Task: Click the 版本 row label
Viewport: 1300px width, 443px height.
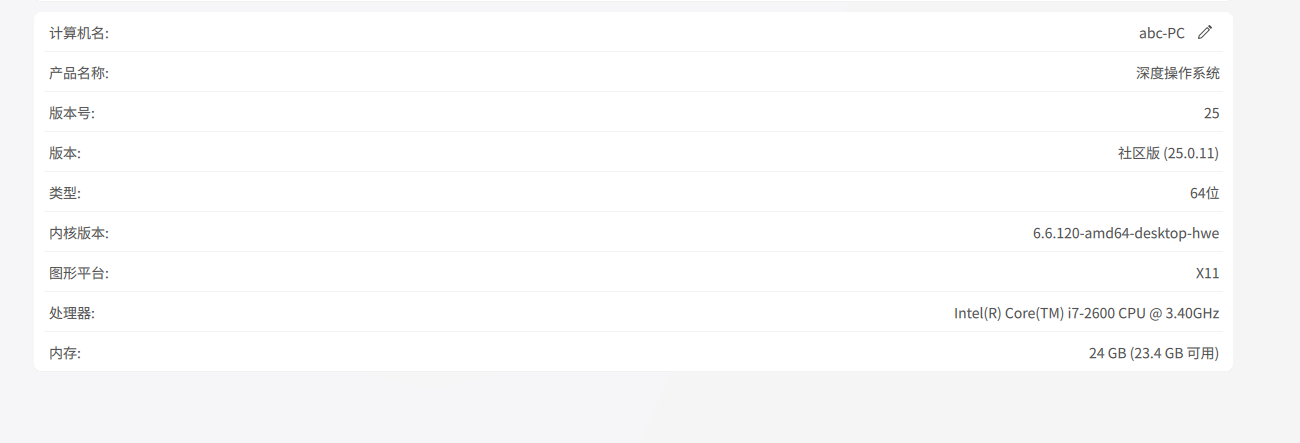Action: 65,153
